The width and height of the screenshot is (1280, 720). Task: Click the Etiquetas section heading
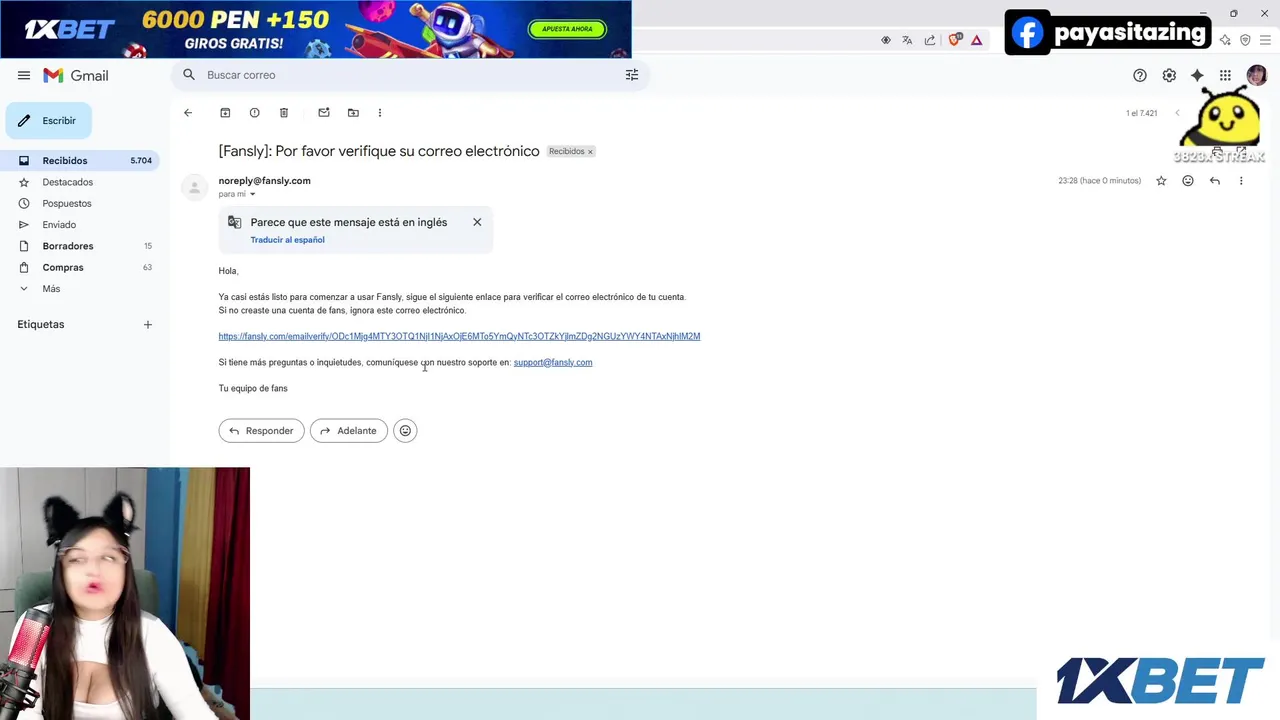(40, 324)
